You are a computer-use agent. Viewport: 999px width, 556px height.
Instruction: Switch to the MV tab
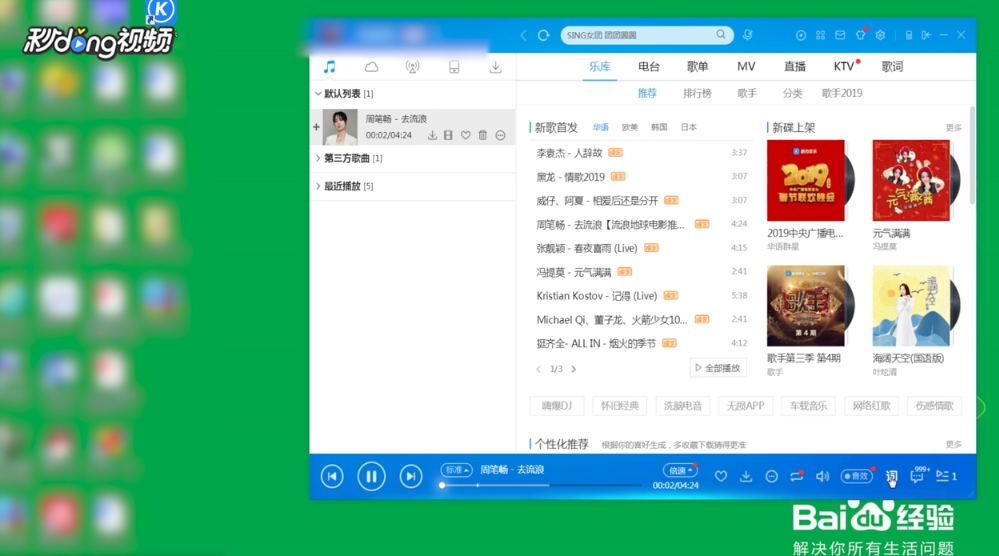point(746,66)
